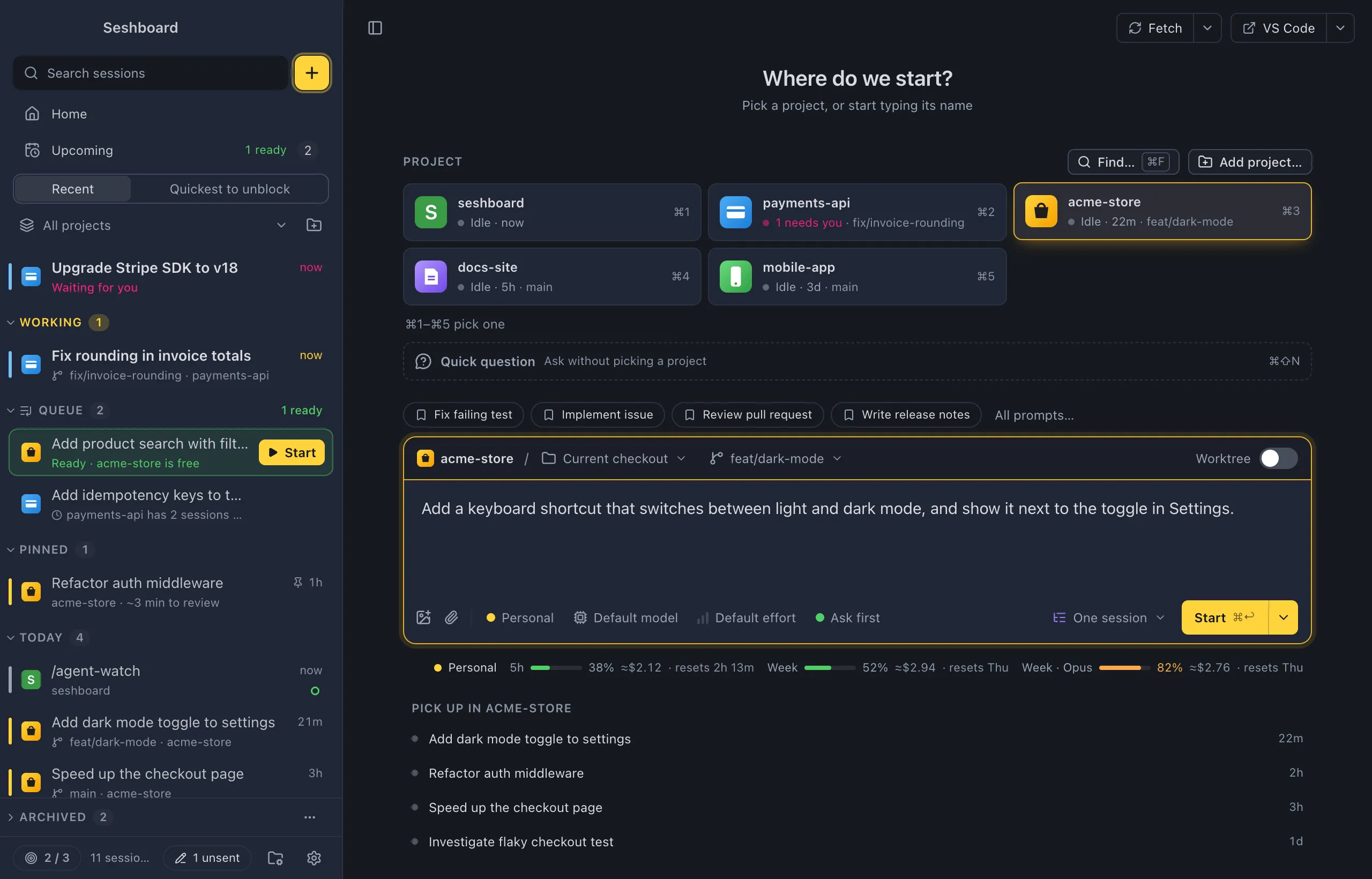The image size is (1372, 879).
Task: Open the feat/dark-mode branch dropdown
Action: click(776, 458)
